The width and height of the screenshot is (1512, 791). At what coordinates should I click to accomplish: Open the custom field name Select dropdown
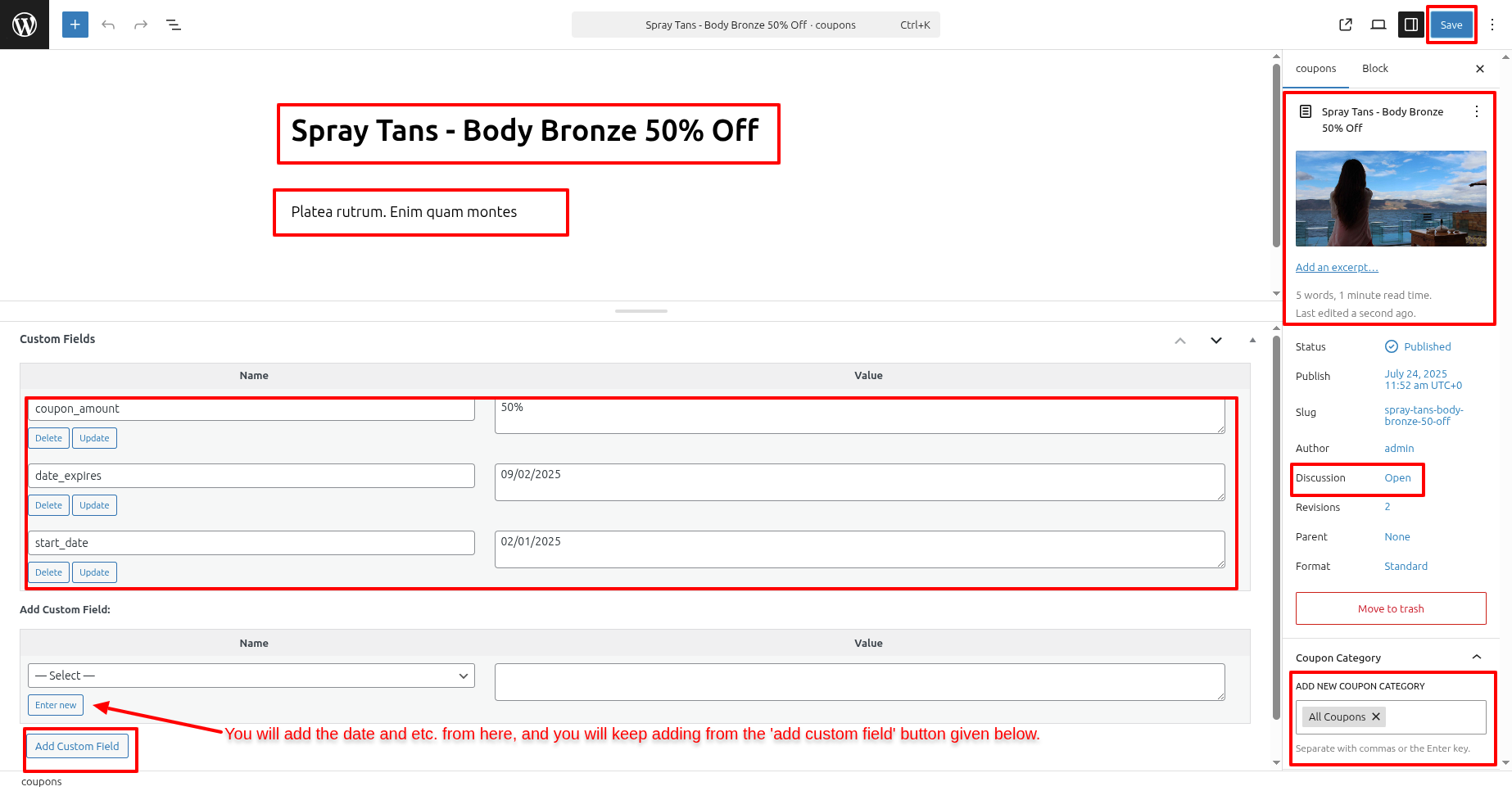251,676
